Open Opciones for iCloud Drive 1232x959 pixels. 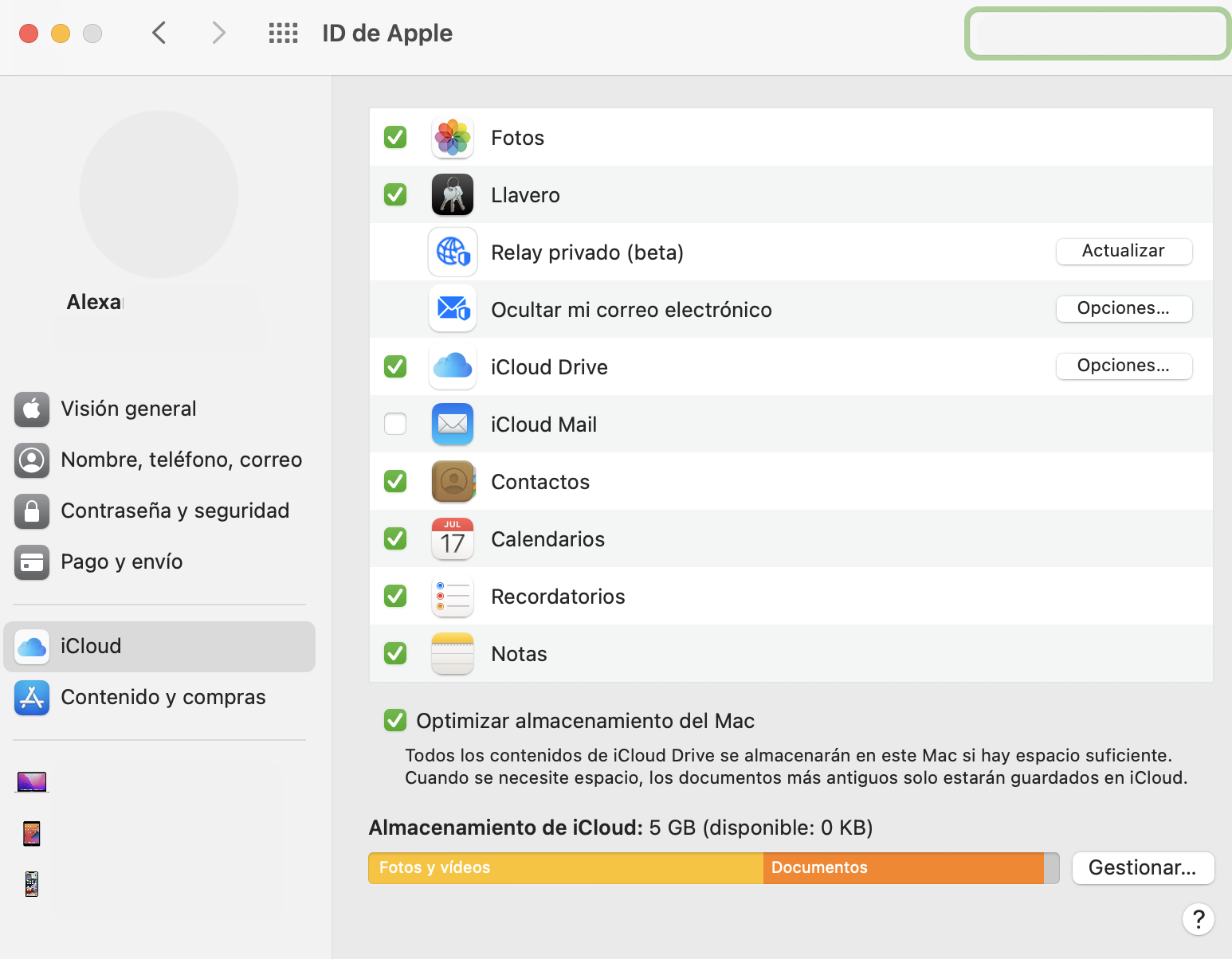pyautogui.click(x=1124, y=366)
